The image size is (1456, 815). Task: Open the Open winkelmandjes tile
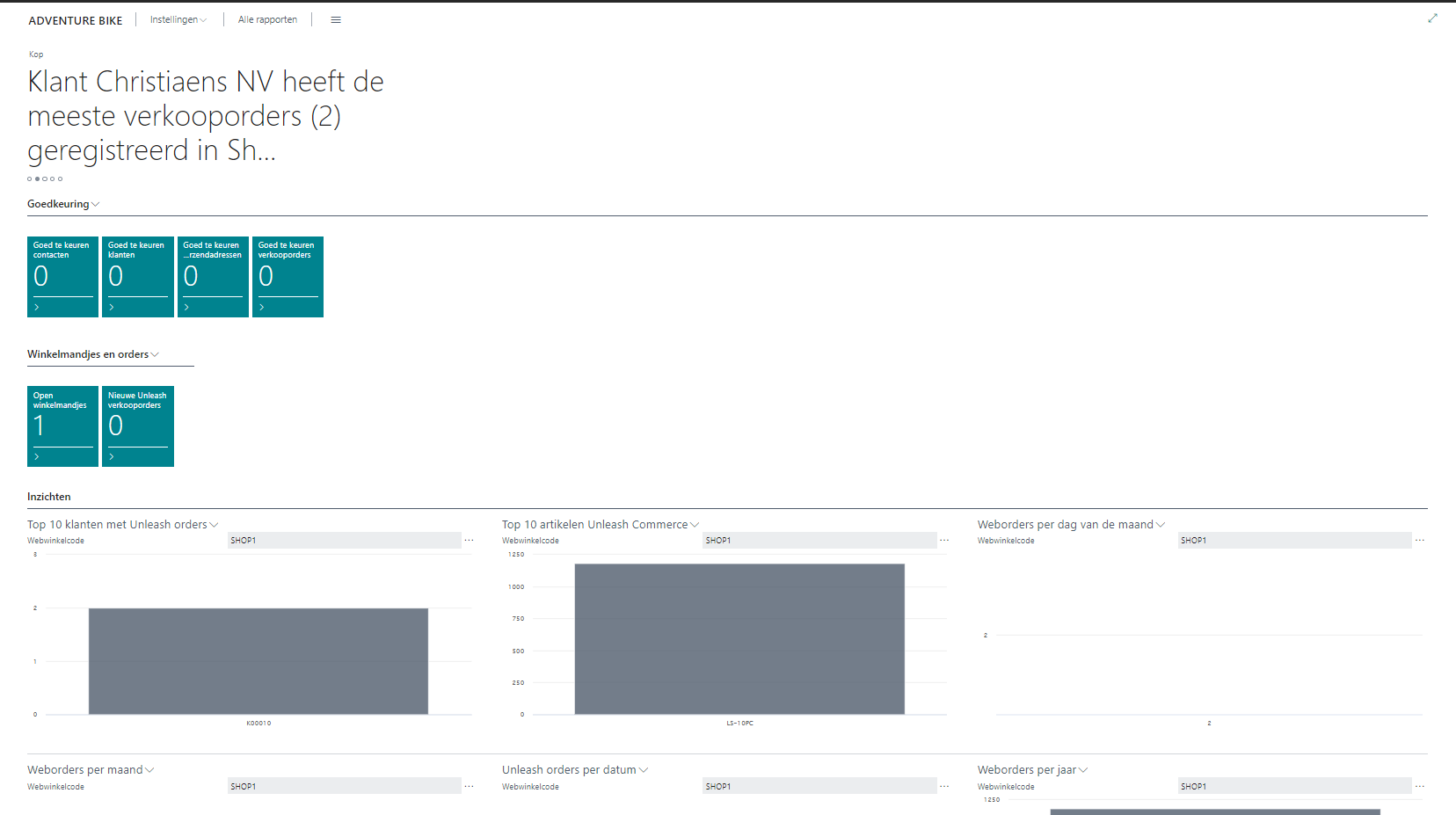pos(62,426)
